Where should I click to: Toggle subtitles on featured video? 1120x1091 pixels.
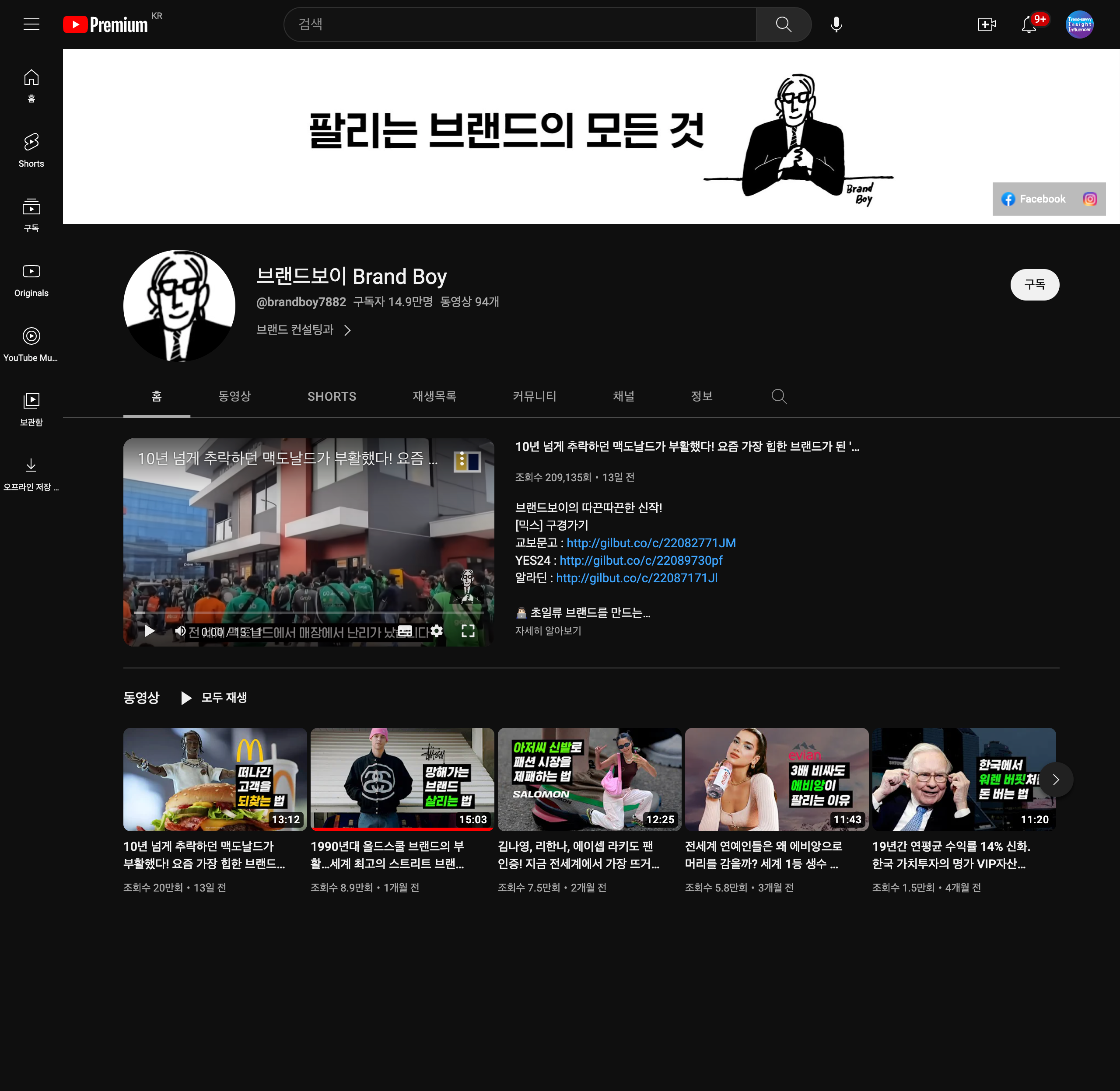[x=405, y=631]
